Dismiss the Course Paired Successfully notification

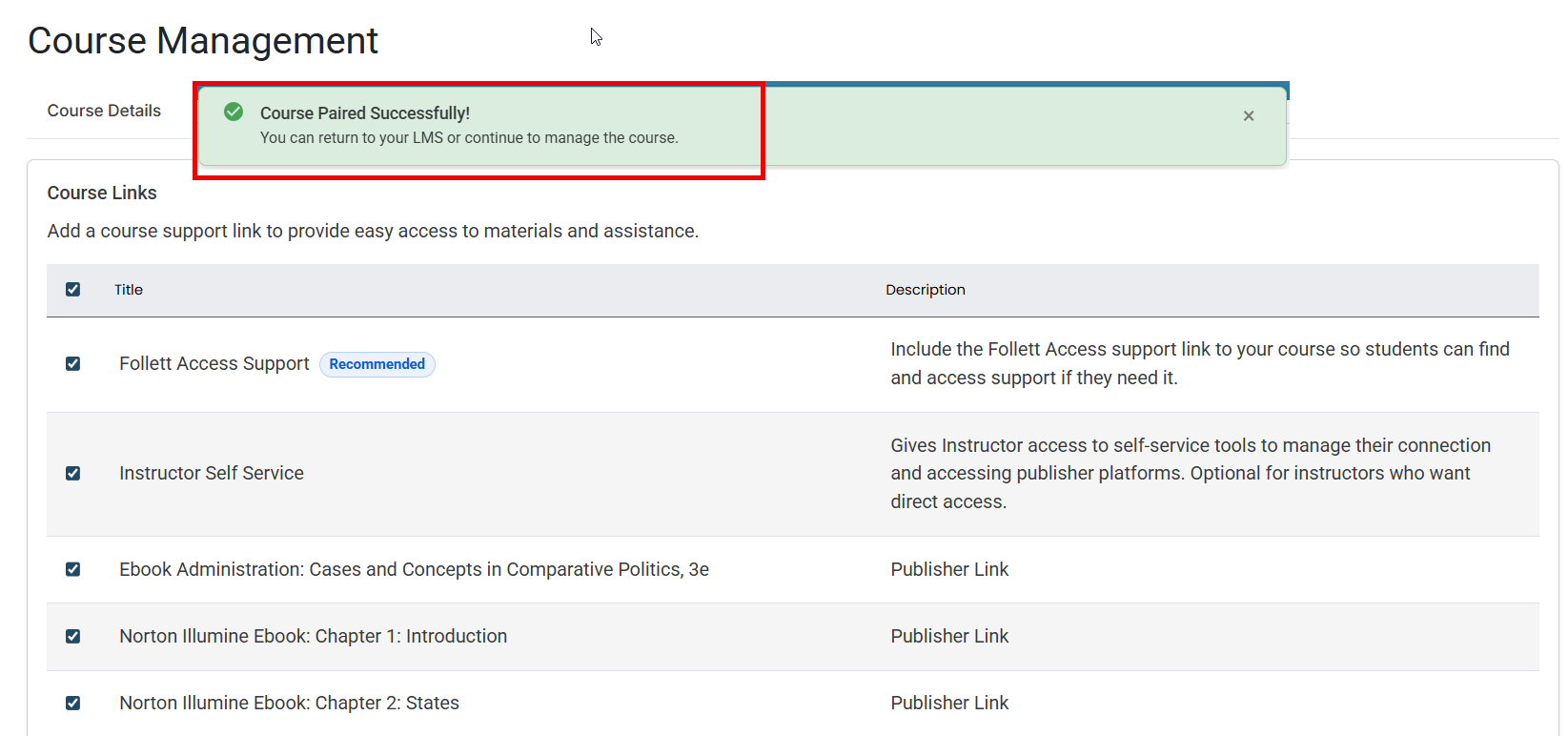click(1249, 116)
